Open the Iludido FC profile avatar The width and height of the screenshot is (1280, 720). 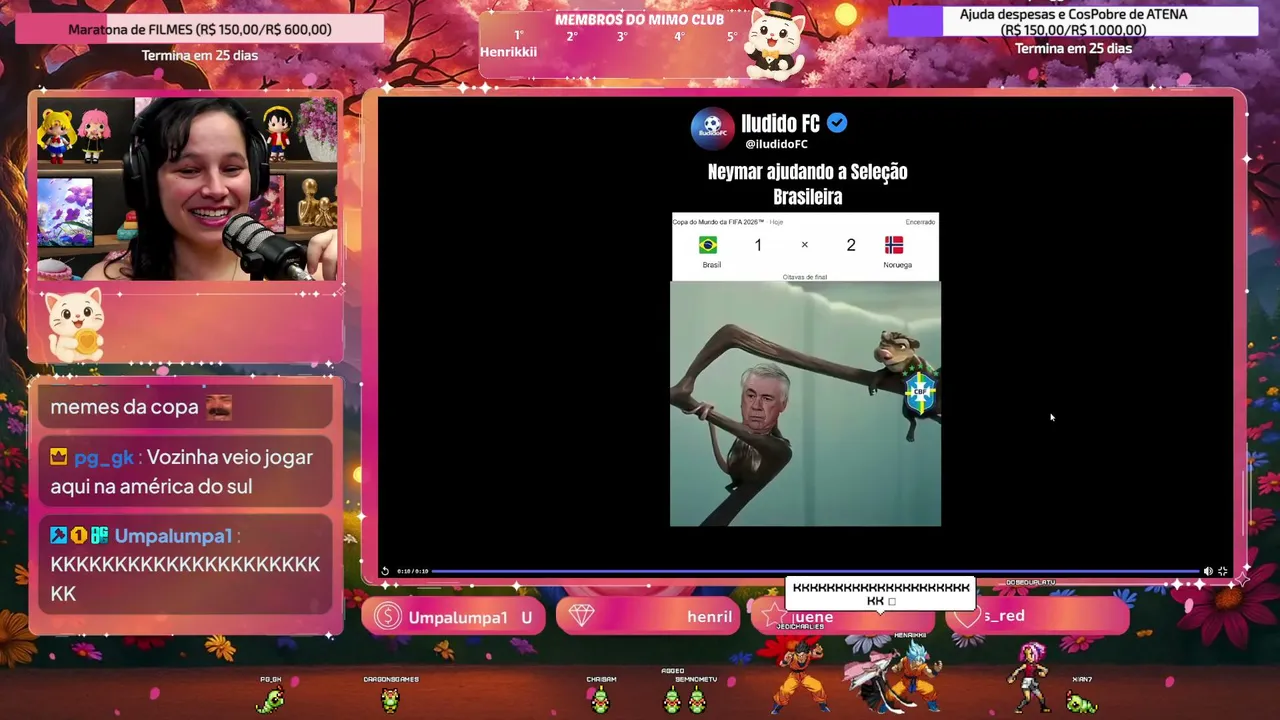click(x=712, y=128)
